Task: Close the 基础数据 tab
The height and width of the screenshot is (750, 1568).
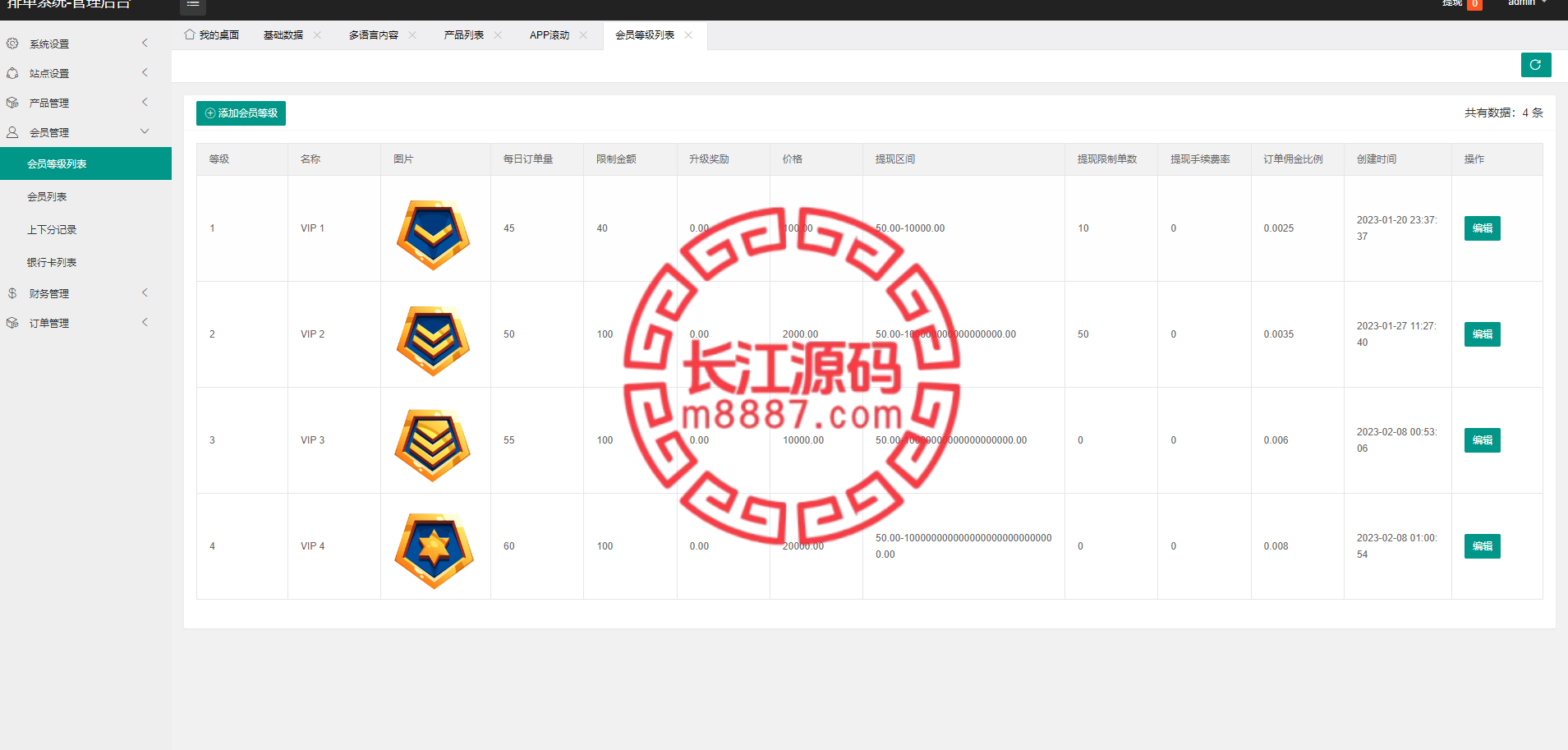Action: coord(317,35)
